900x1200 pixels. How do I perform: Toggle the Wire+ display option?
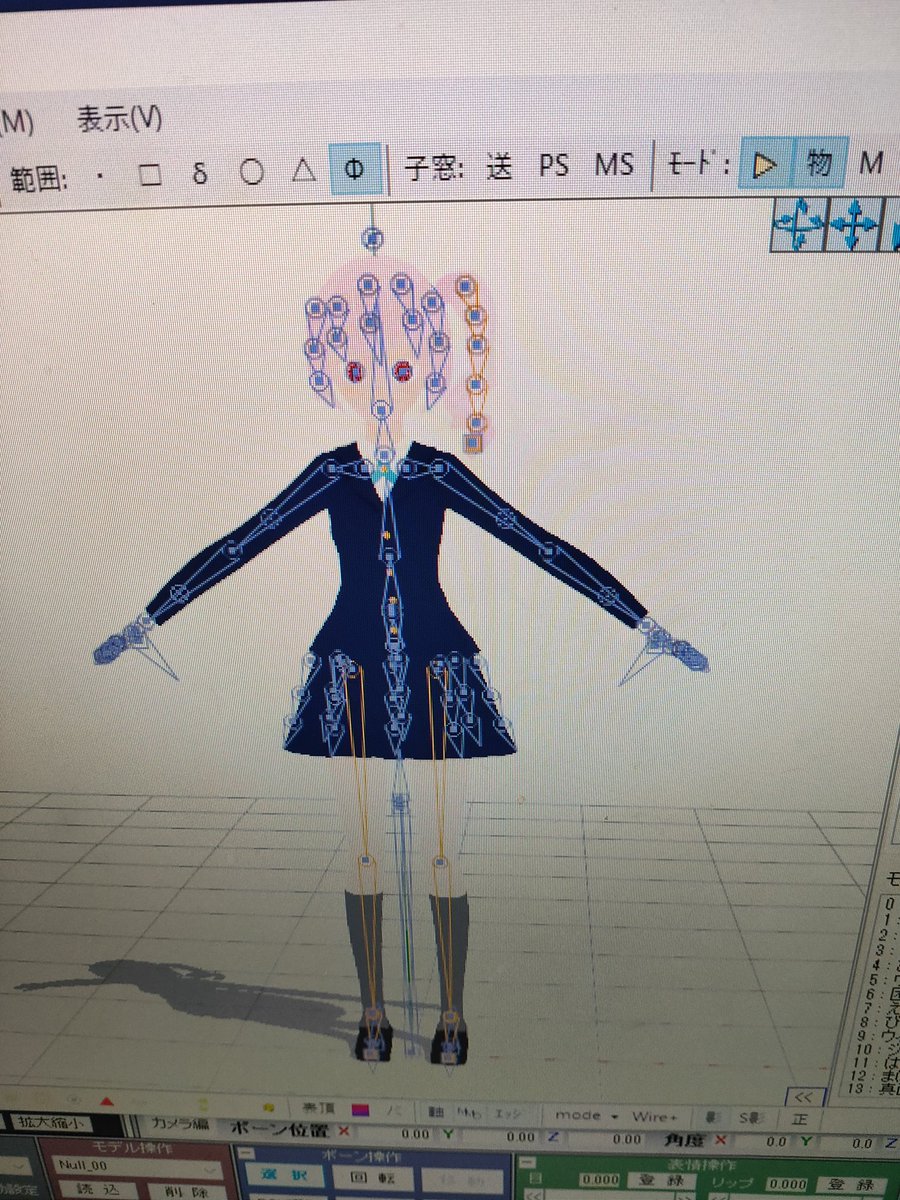(654, 1115)
